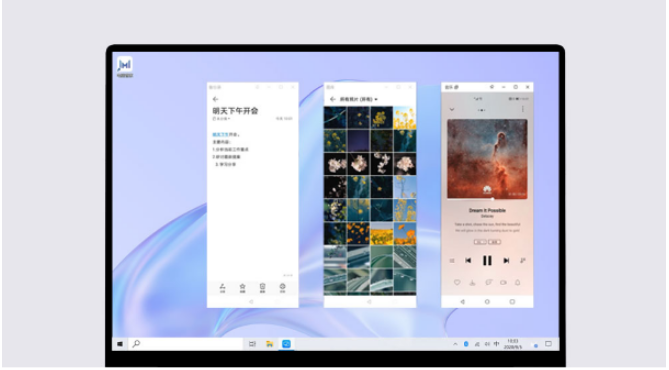Collapse the music player with down chevron
Image resolution: width=669 pixels, height=370 pixels.
coord(452,110)
